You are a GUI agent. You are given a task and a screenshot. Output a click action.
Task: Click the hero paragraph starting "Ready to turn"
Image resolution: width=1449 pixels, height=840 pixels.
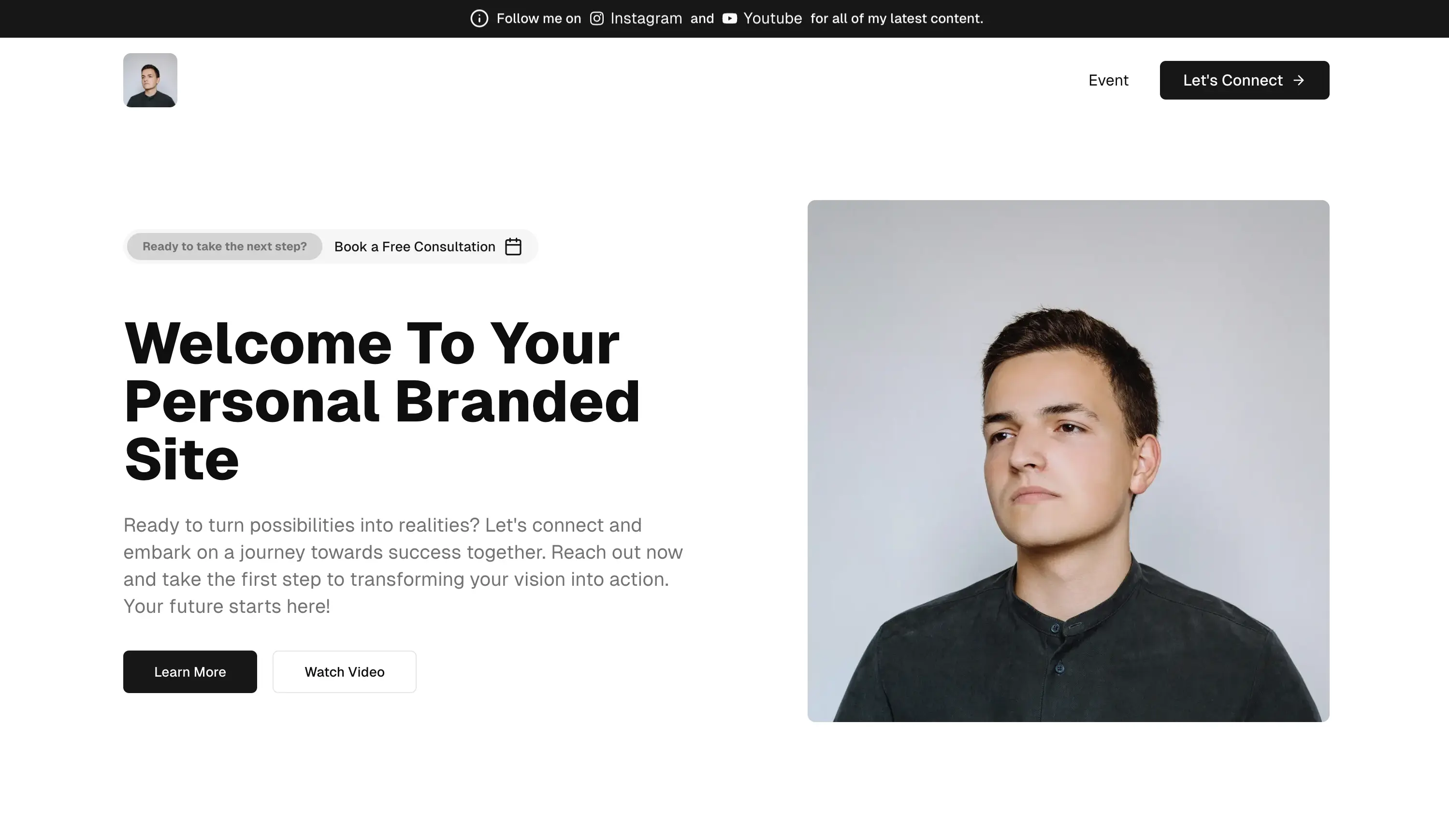403,565
